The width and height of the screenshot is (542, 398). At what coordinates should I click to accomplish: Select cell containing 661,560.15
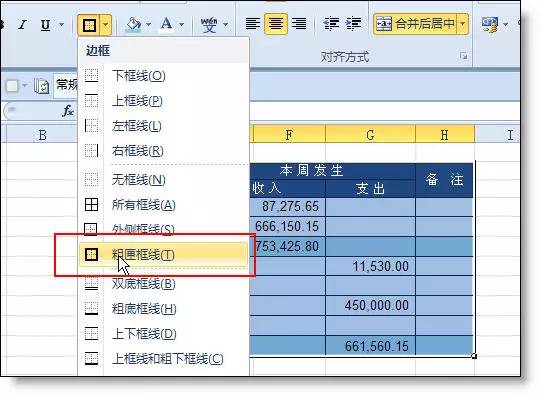pos(370,346)
